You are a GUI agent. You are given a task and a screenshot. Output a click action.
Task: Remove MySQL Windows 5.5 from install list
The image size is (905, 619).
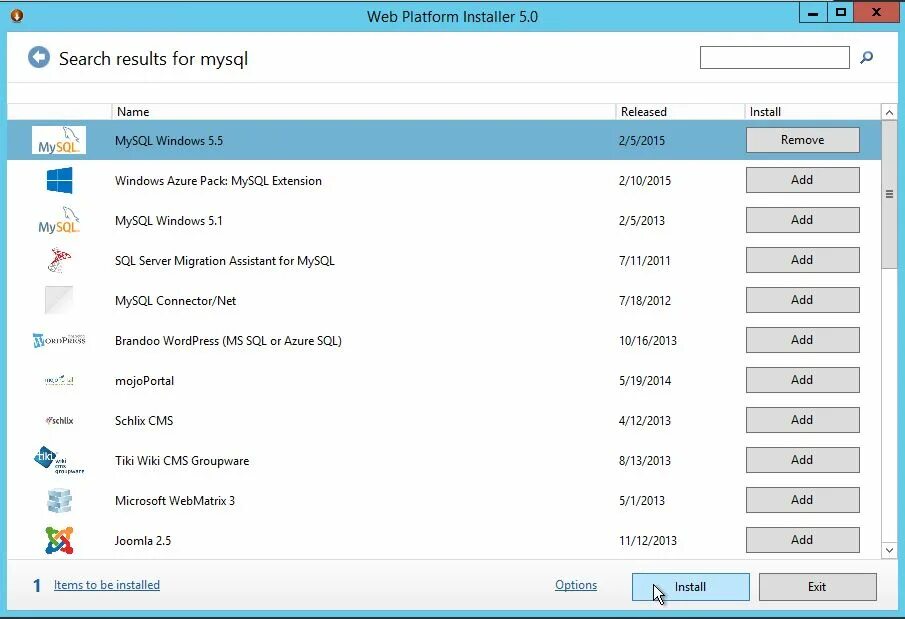click(x=802, y=140)
